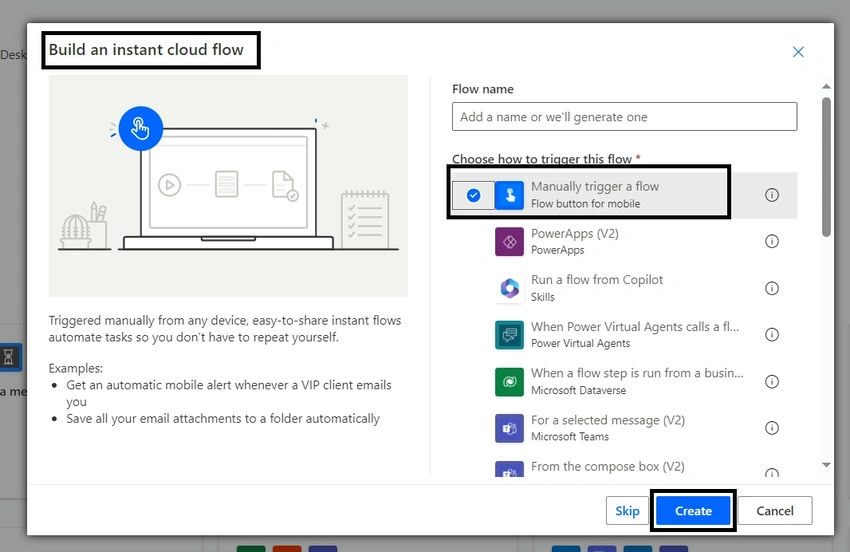Close the instant cloud flow dialog
Viewport: 850px width, 552px height.
(x=798, y=52)
